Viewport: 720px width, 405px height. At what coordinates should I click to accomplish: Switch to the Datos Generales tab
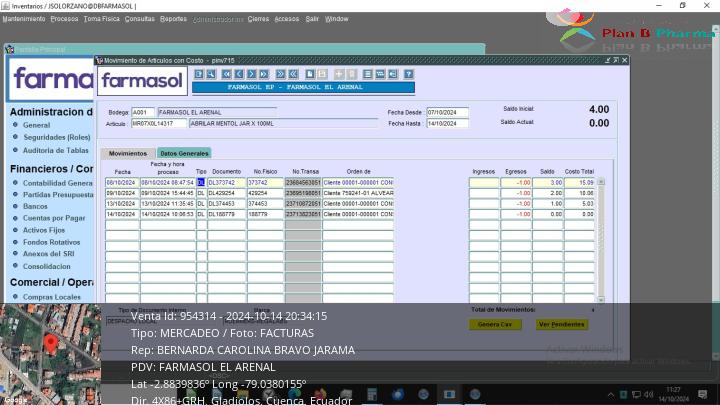tap(184, 153)
